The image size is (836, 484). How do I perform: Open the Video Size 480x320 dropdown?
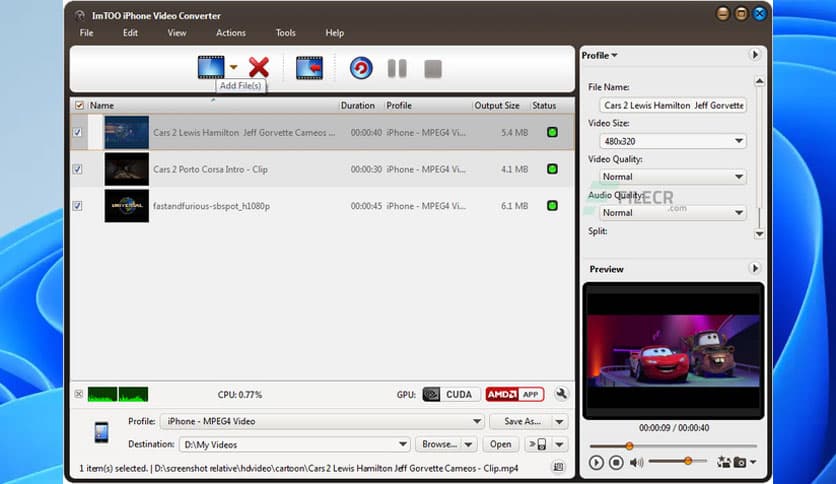pyautogui.click(x=673, y=141)
